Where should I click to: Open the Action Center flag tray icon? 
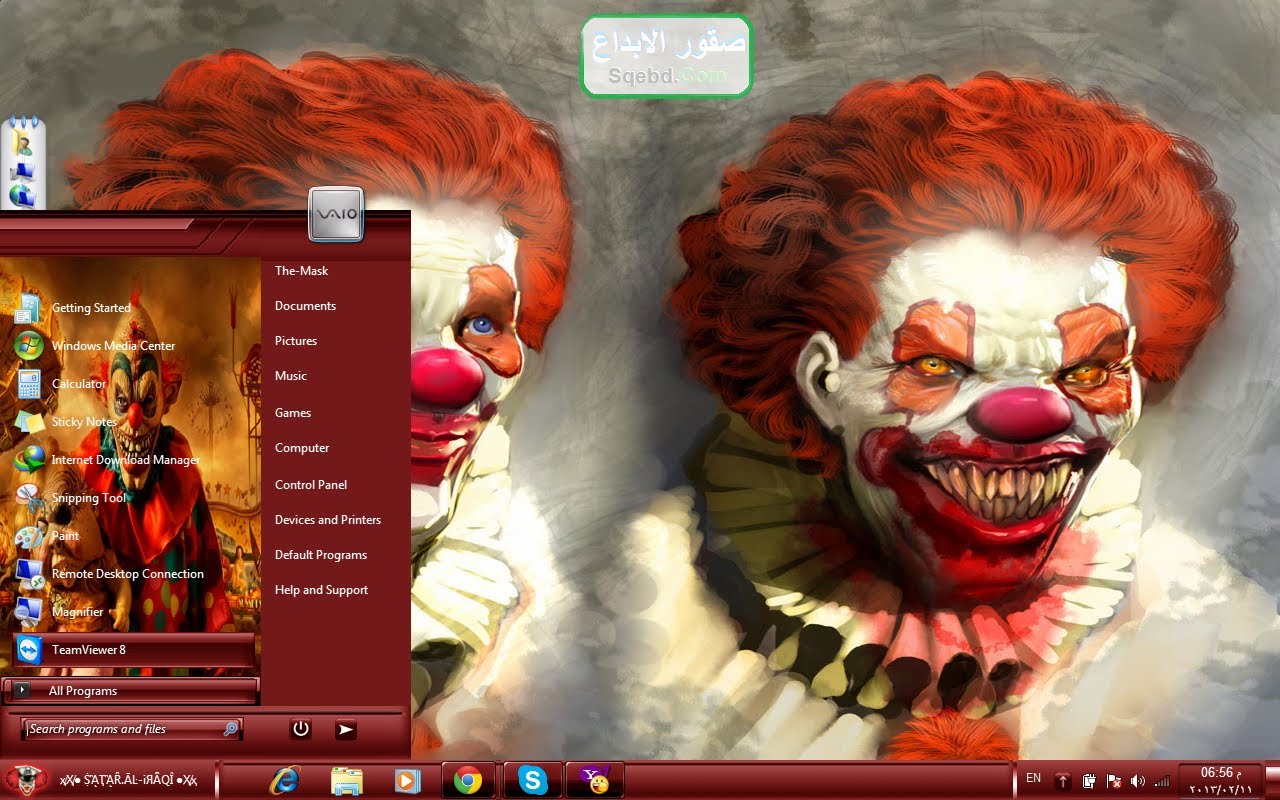[x=1113, y=781]
